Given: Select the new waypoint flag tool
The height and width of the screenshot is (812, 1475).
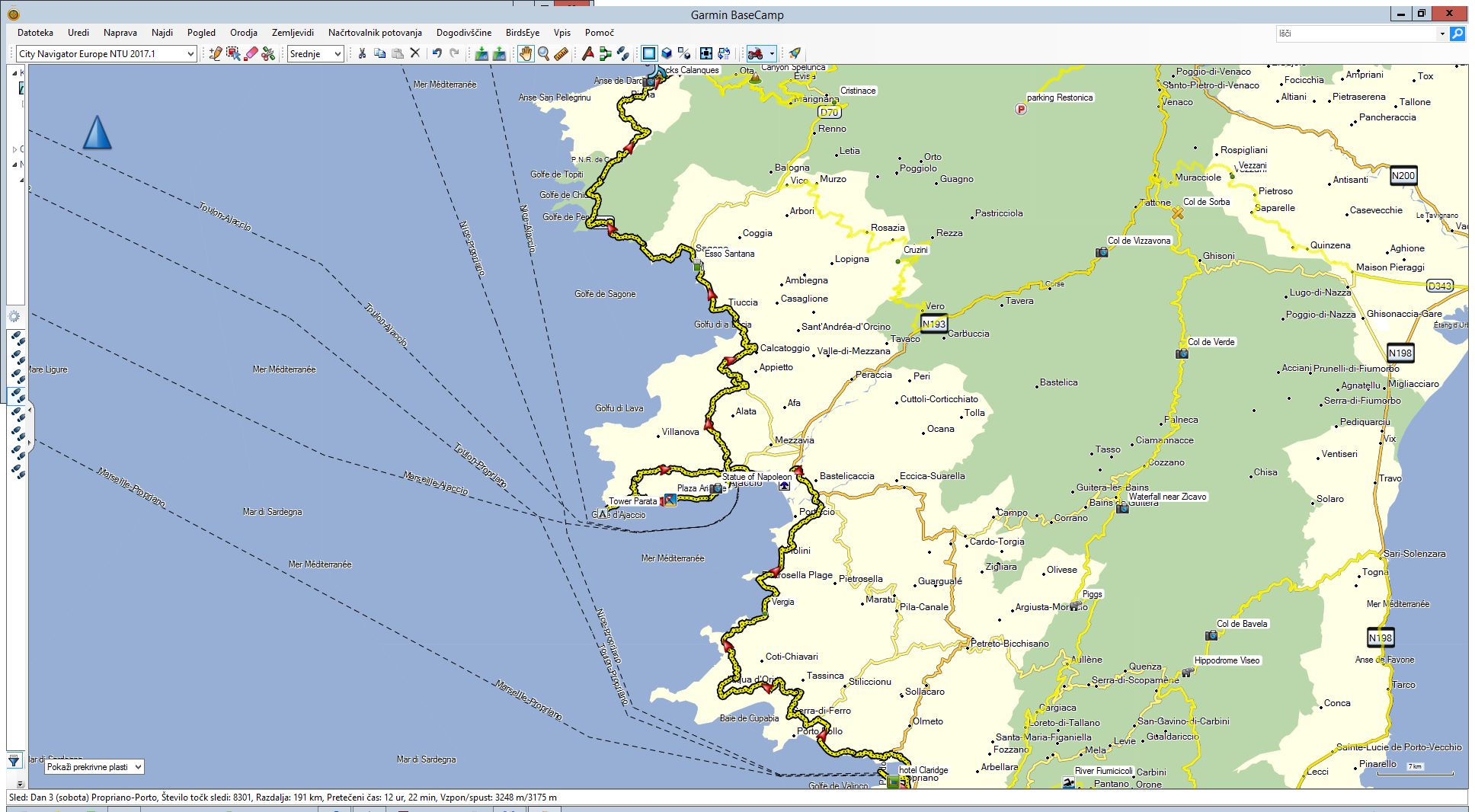Looking at the screenshot, I should point(587,53).
